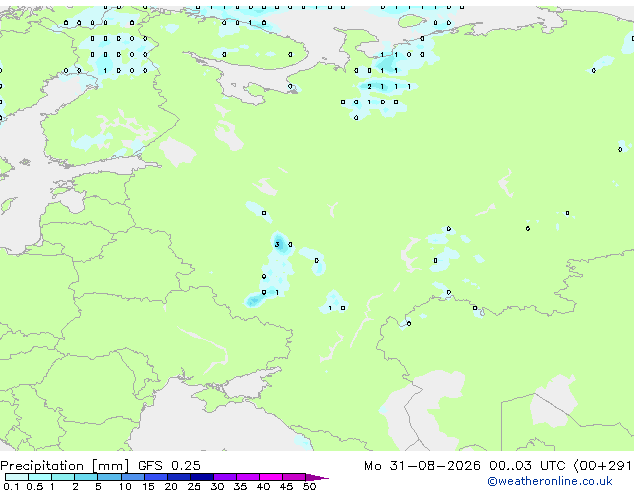This screenshot has width=634, height=490.
Task: Choose the 10–15 mm blue legend swatch
Action: [x=132, y=477]
